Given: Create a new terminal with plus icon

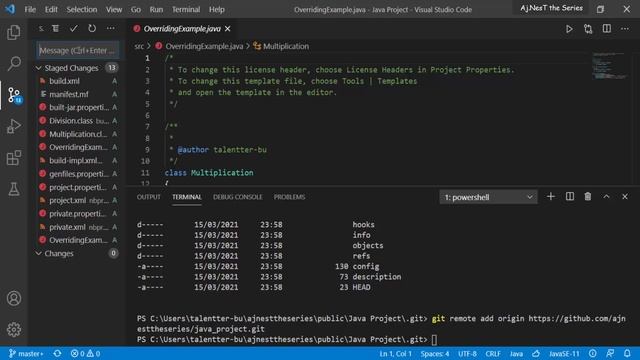Looking at the screenshot, I should [x=551, y=197].
